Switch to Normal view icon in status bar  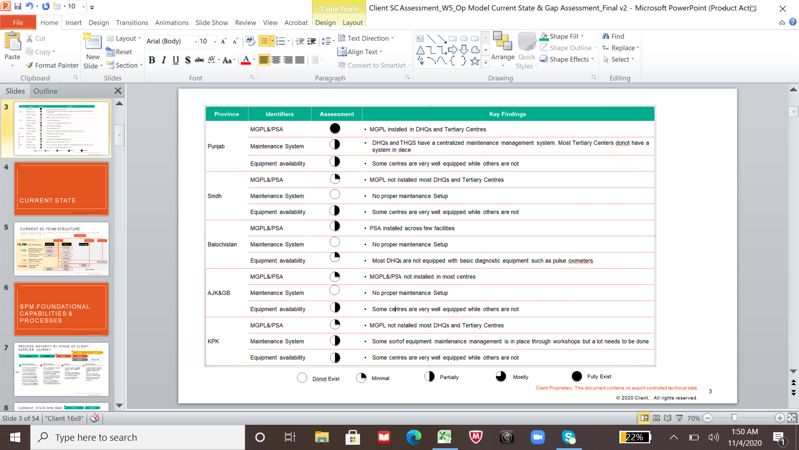(645, 418)
